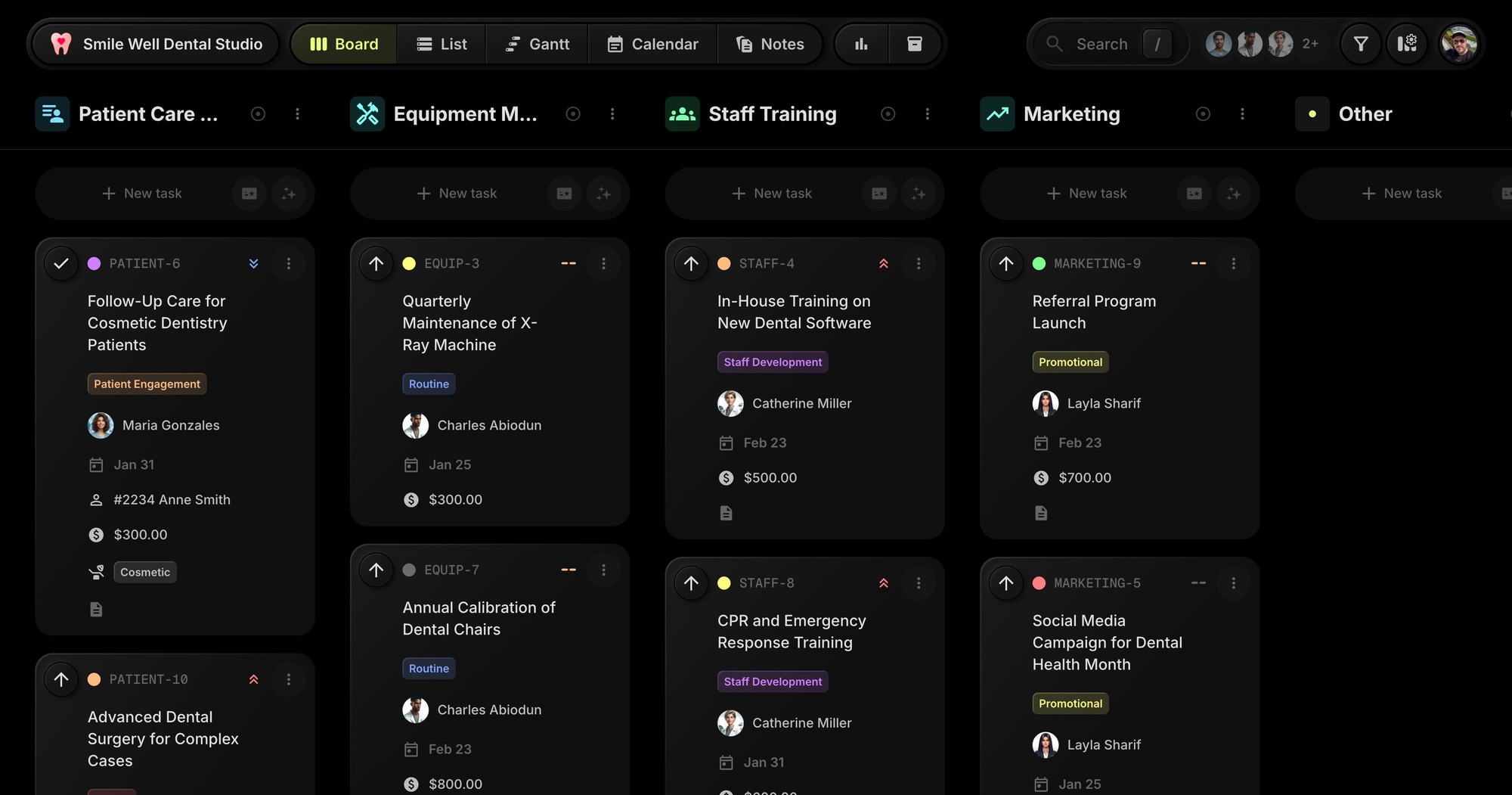Toggle the focus circle on Marketing column
The width and height of the screenshot is (1512, 795).
[1203, 114]
